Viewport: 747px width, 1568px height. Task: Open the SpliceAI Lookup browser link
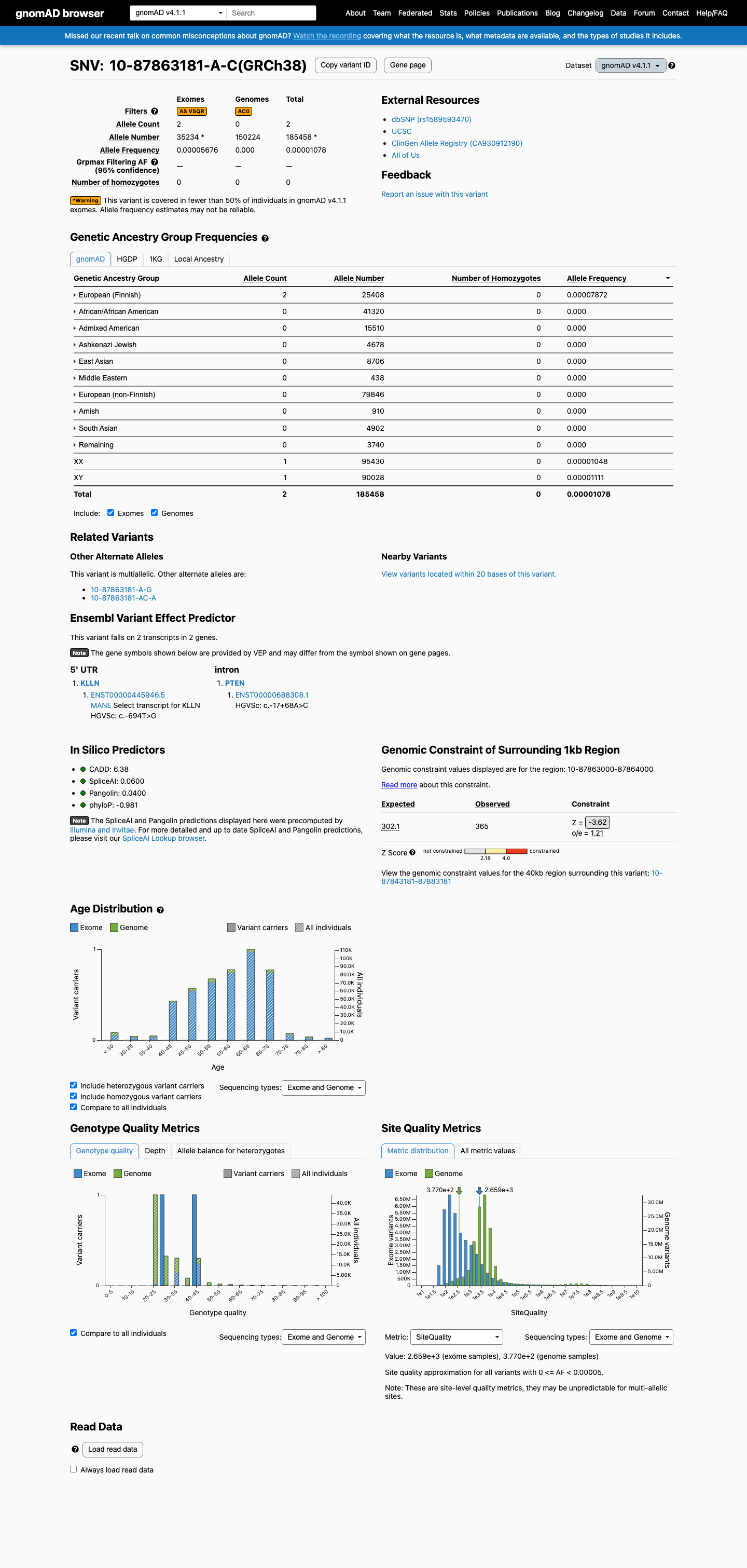163,838
